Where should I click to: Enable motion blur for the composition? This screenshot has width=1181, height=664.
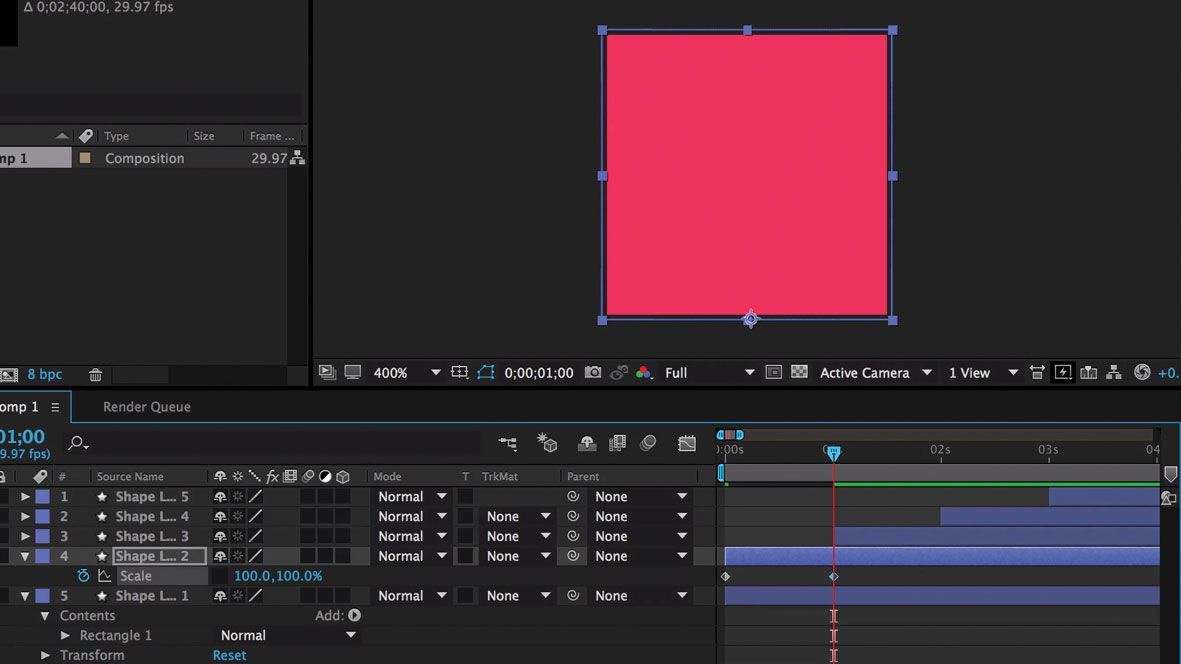(x=648, y=443)
